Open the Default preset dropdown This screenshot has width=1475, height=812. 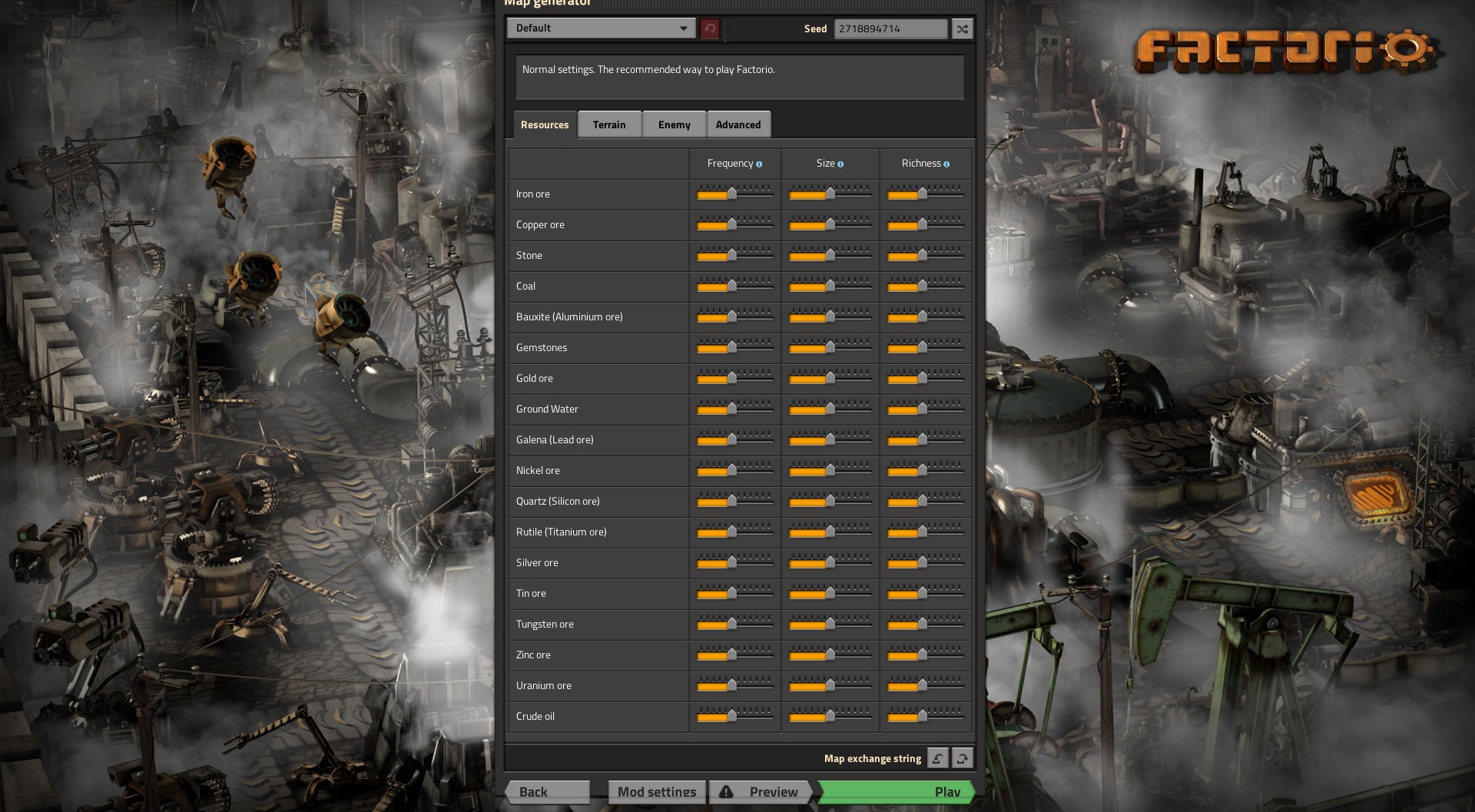tap(601, 28)
